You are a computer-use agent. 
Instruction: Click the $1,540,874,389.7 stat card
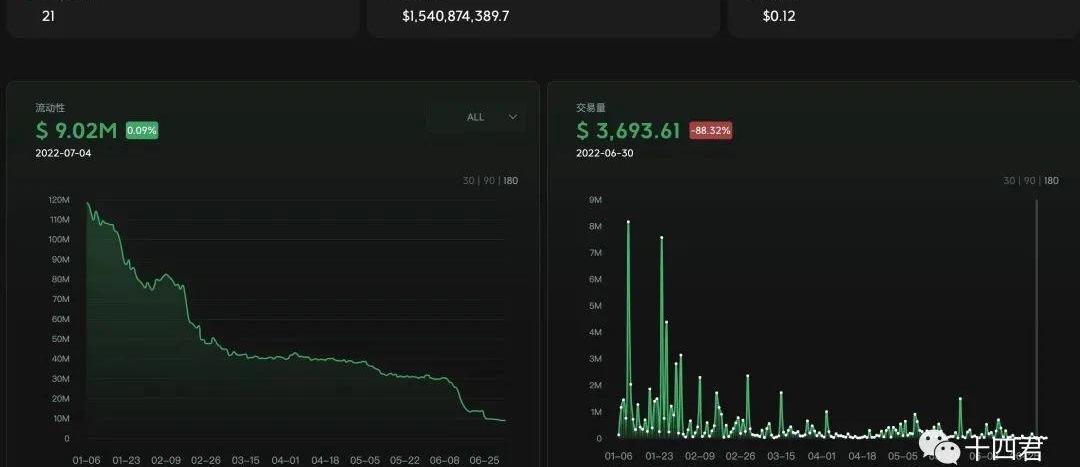tap(543, 17)
